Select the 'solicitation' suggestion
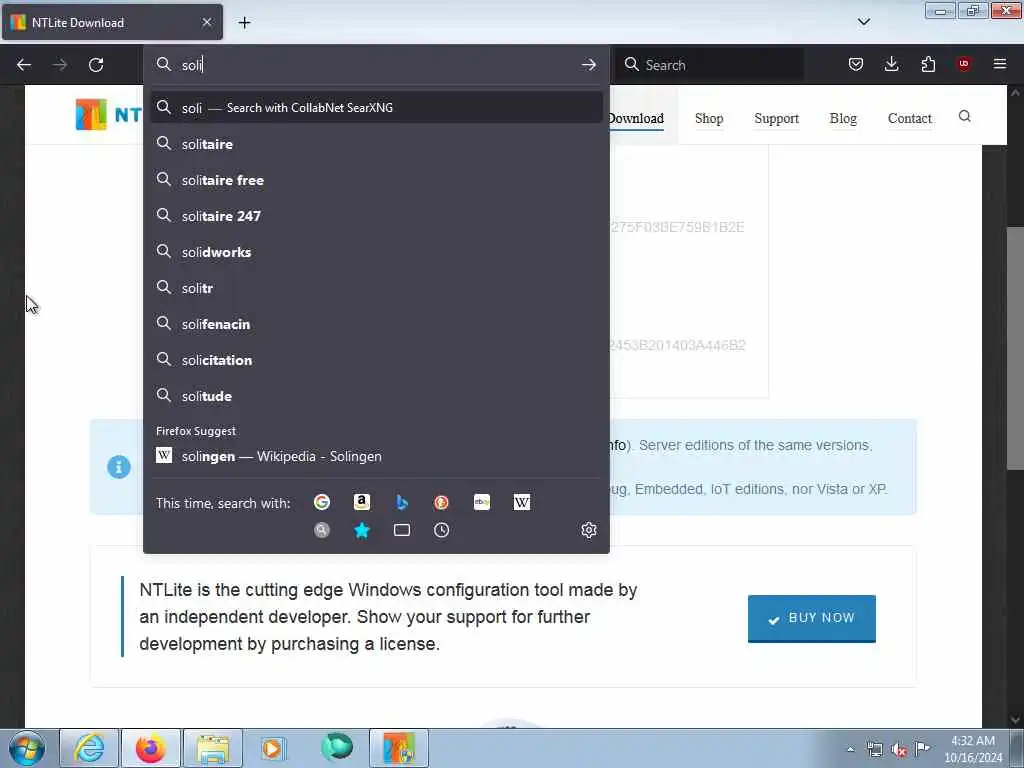 click(x=376, y=360)
